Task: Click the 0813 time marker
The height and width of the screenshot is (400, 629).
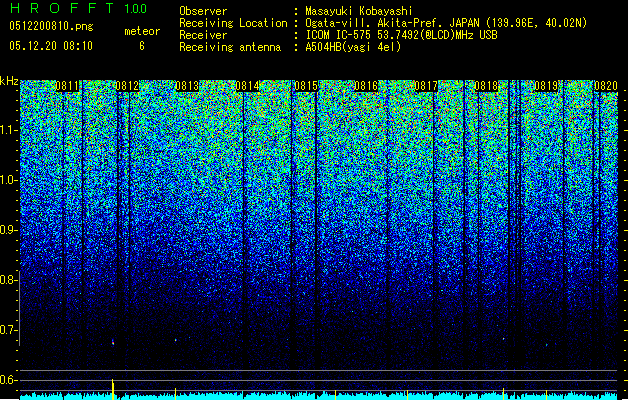Action: tap(187, 86)
